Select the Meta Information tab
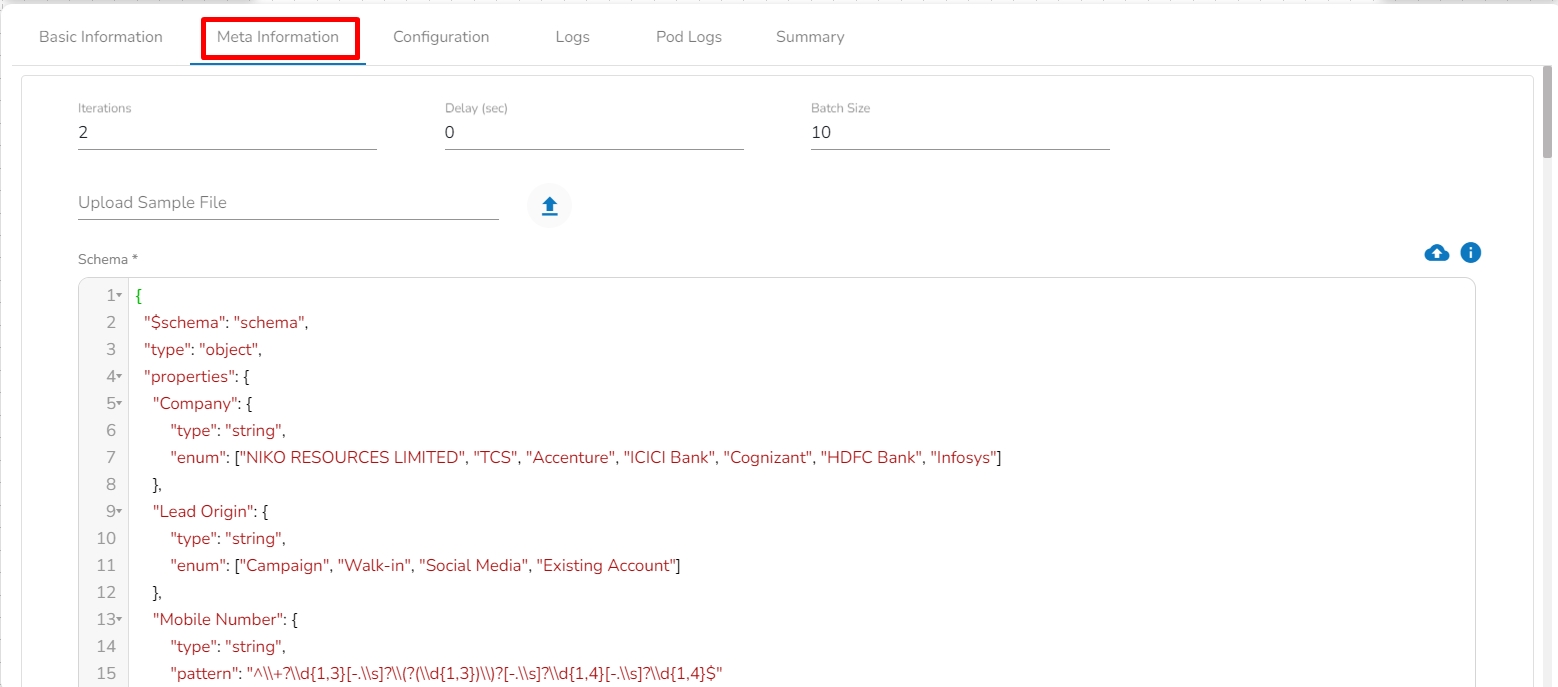Screen dimensions: 1558x687 (x=278, y=37)
